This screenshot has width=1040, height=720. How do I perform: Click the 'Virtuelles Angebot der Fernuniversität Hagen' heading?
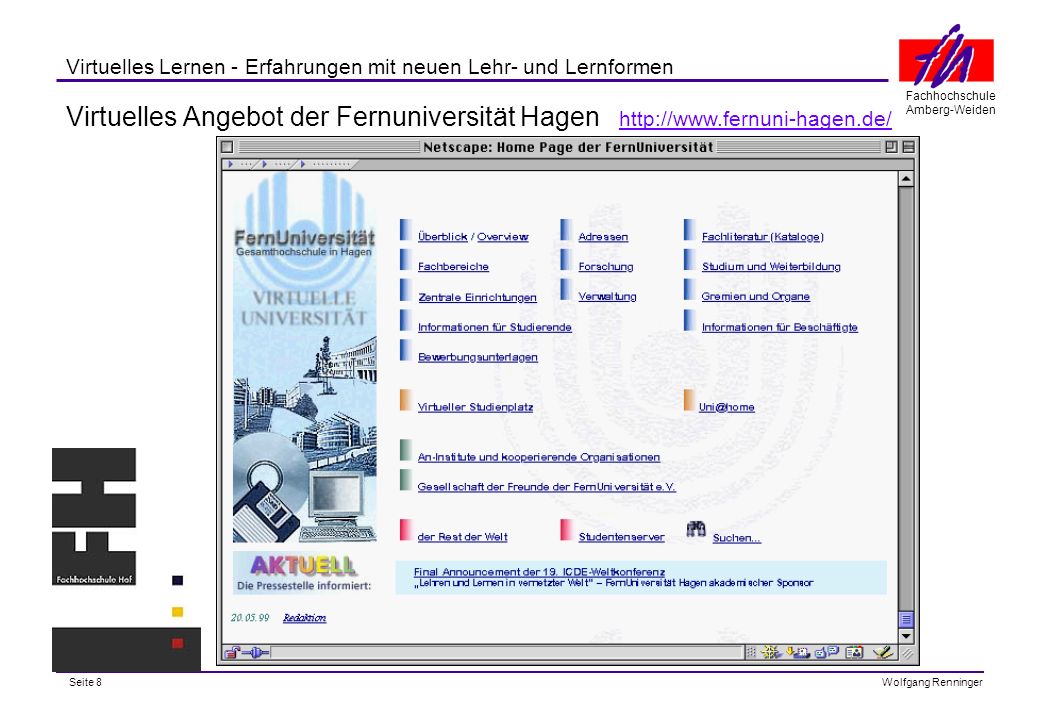pos(332,117)
